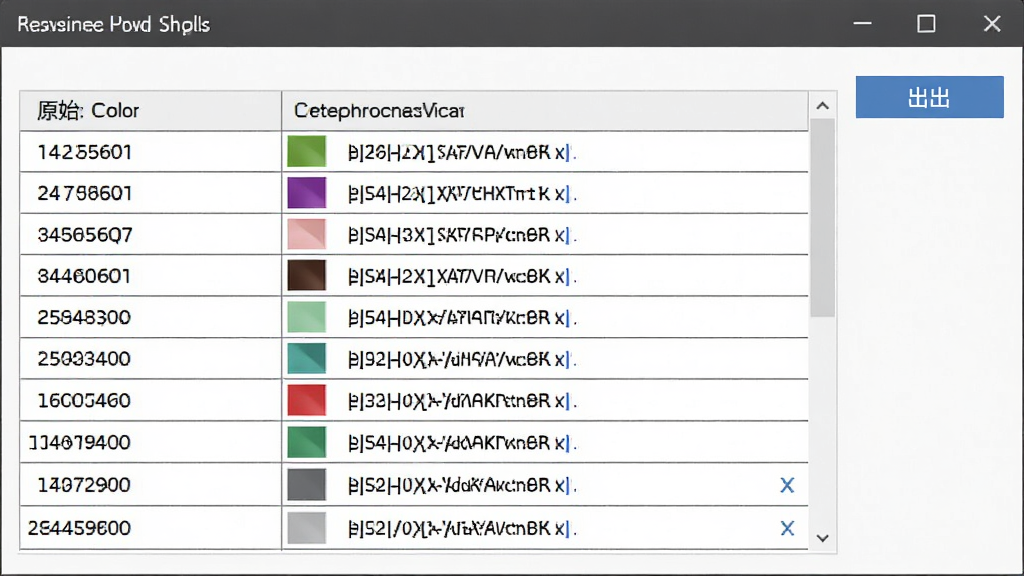Select the cell 34460601
Image resolution: width=1024 pixels, height=576 pixels.
pyautogui.click(x=151, y=276)
